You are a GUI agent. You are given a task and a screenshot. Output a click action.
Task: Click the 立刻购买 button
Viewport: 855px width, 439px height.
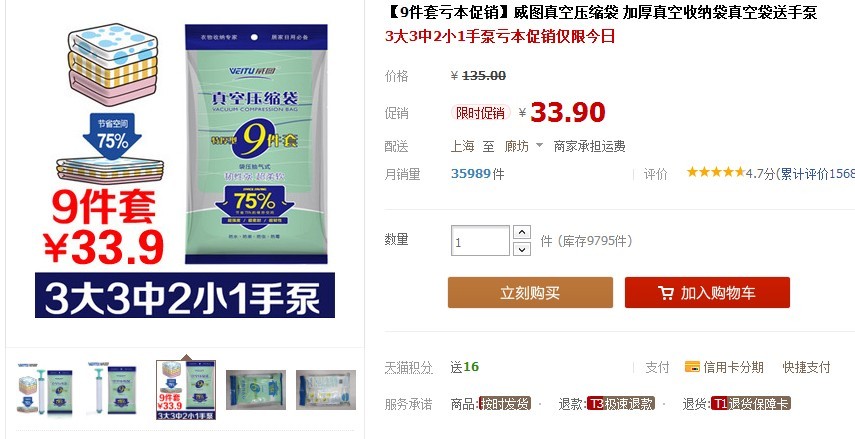click(x=530, y=293)
